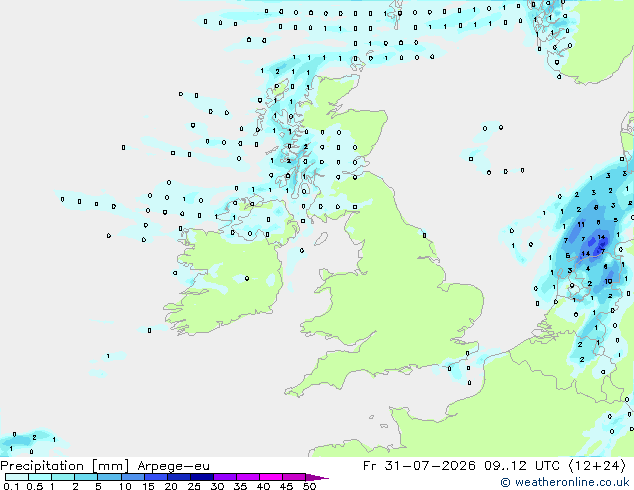Click the '09..12 UTC' time text
The image size is (634, 490).
click(x=522, y=466)
